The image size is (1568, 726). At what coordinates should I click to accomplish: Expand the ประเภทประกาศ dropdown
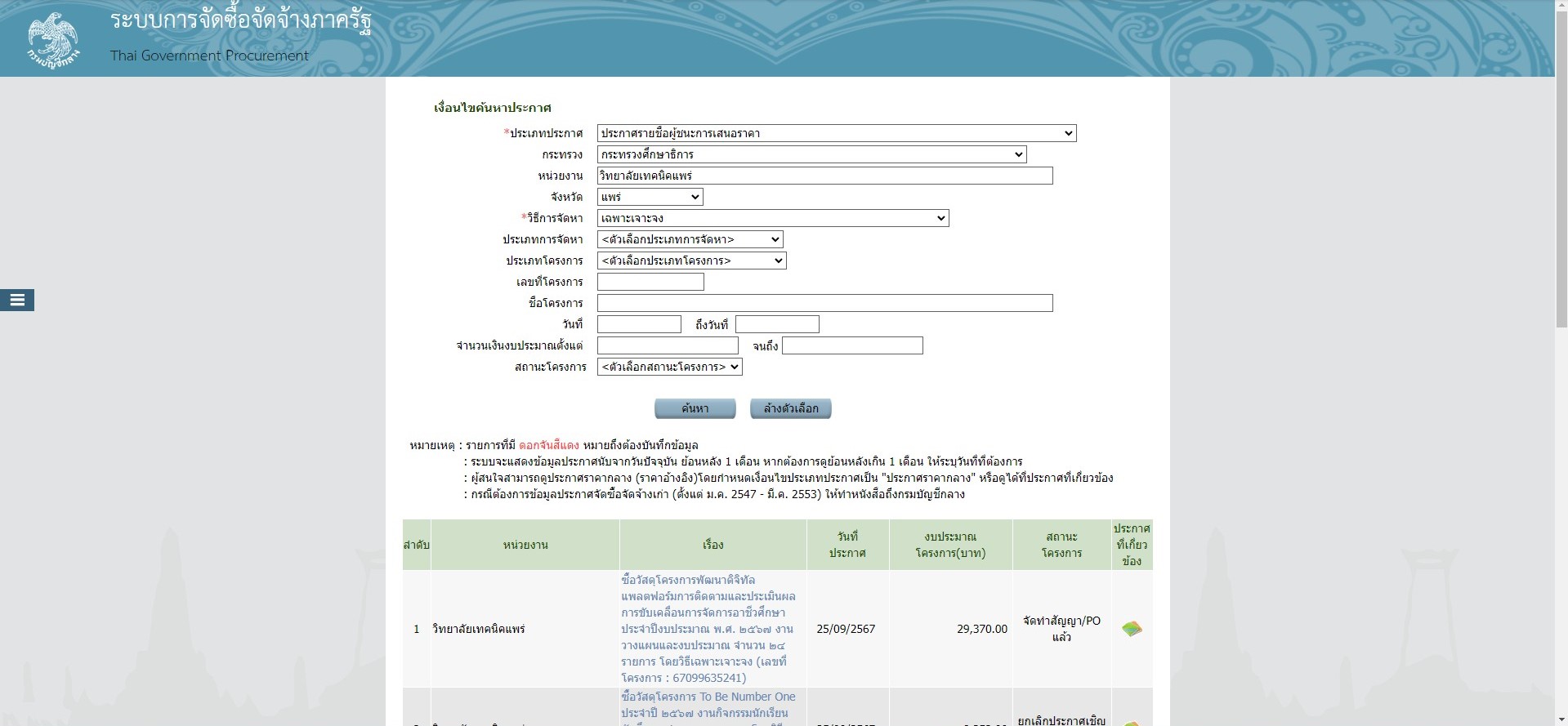point(836,133)
